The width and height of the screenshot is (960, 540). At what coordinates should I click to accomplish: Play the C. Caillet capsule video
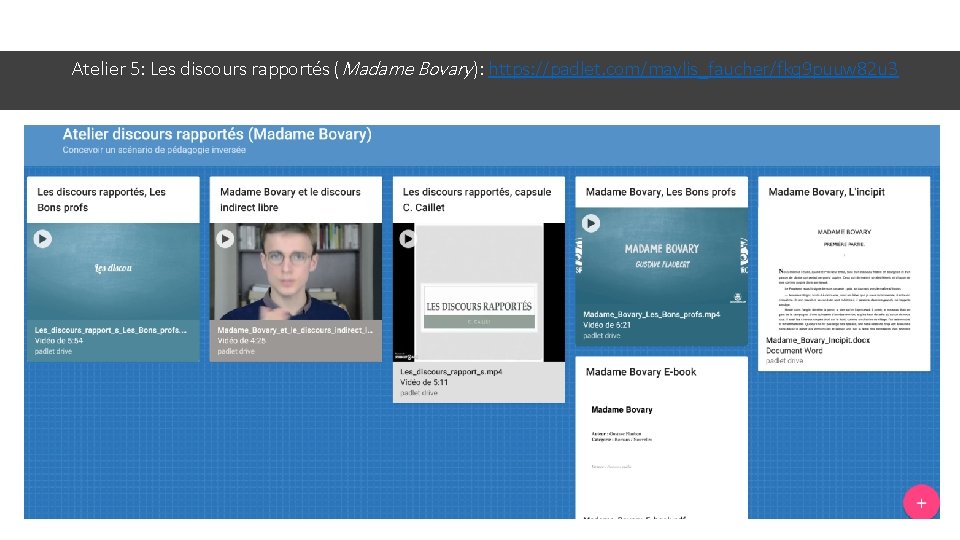click(x=407, y=239)
